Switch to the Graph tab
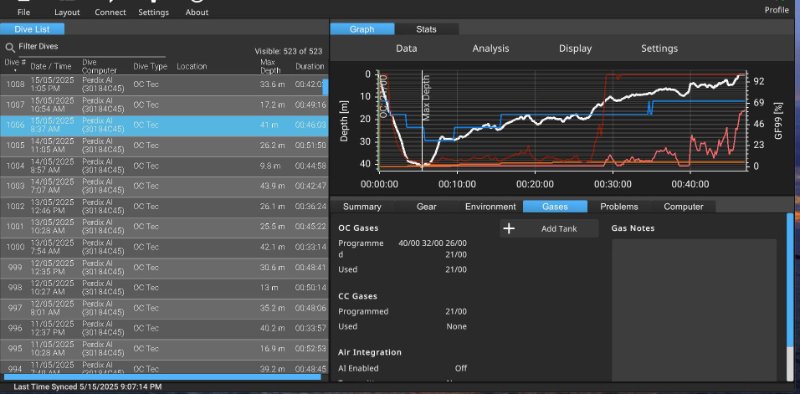This screenshot has height=394, width=800. click(362, 29)
